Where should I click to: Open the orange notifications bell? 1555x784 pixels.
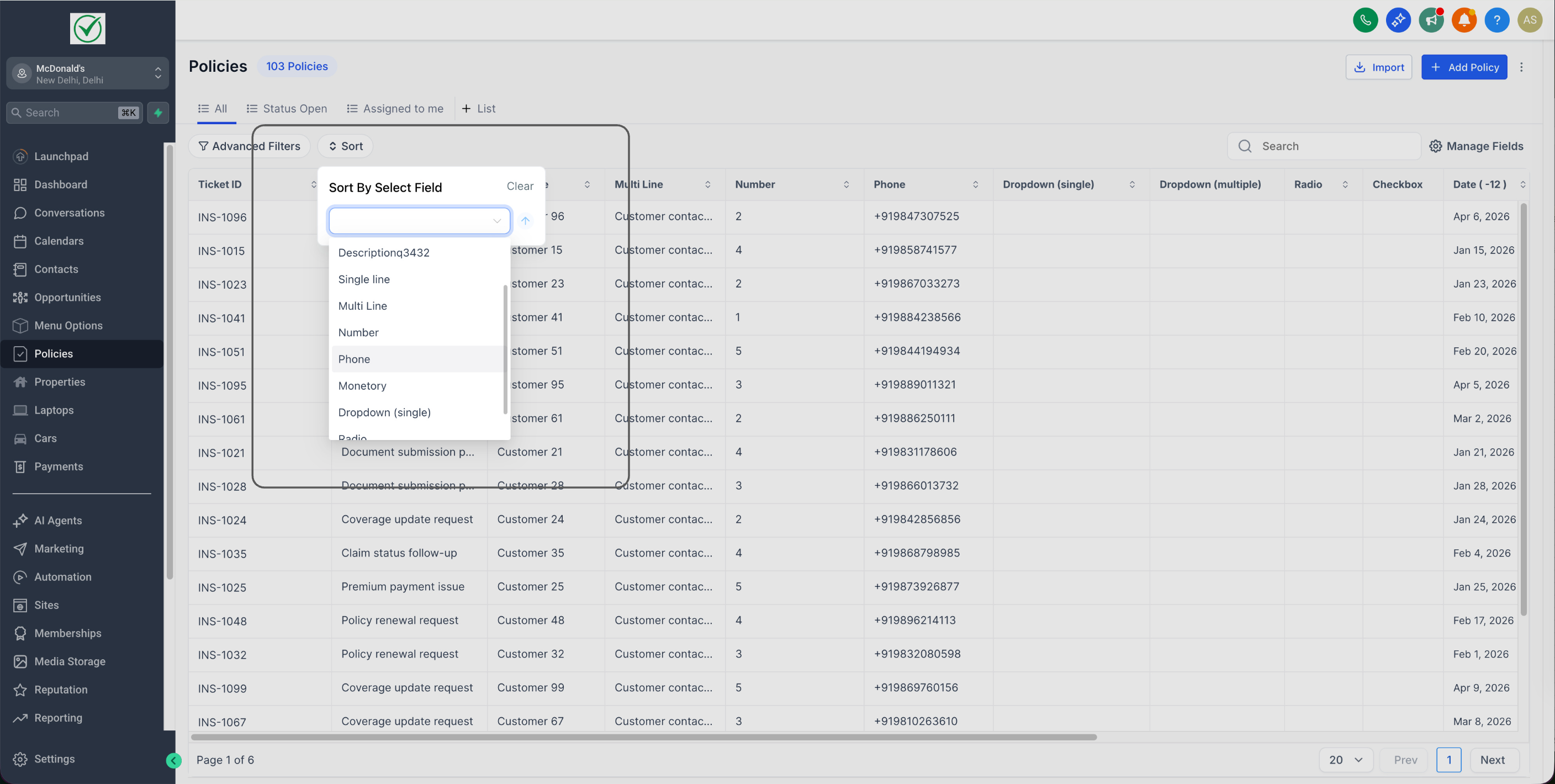1464,20
